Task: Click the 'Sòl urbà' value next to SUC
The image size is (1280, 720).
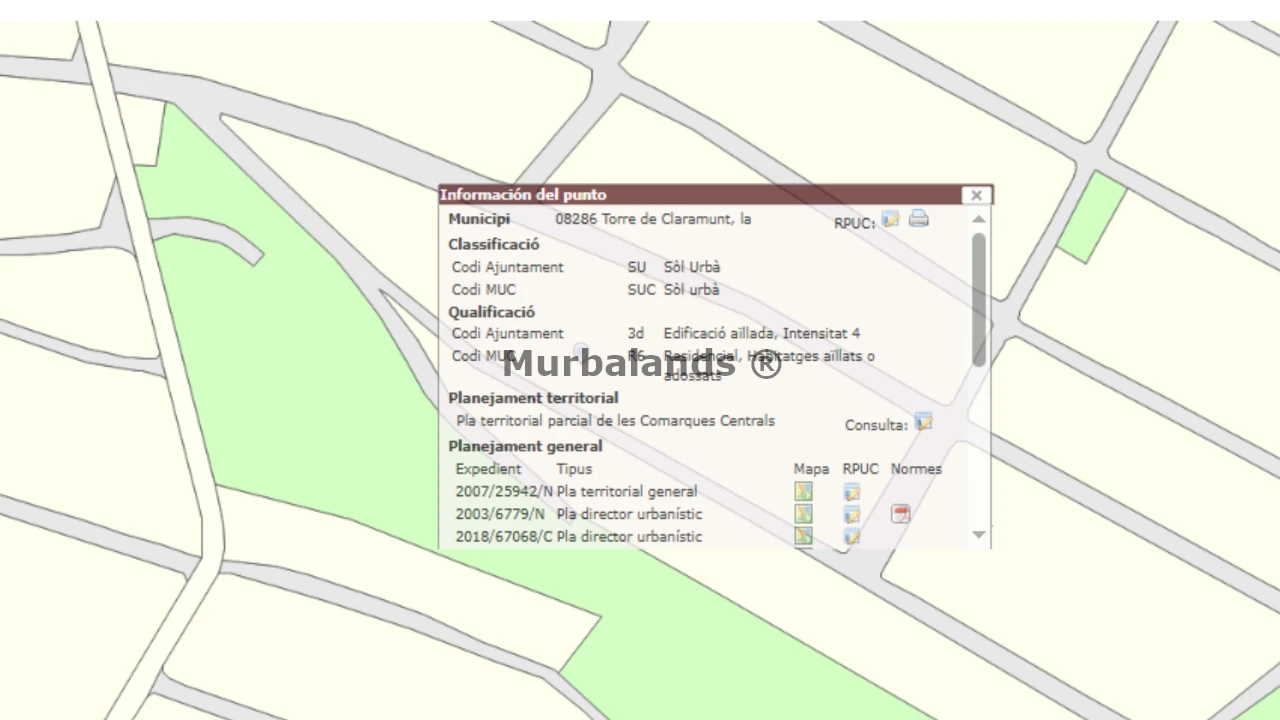Action: (x=692, y=290)
